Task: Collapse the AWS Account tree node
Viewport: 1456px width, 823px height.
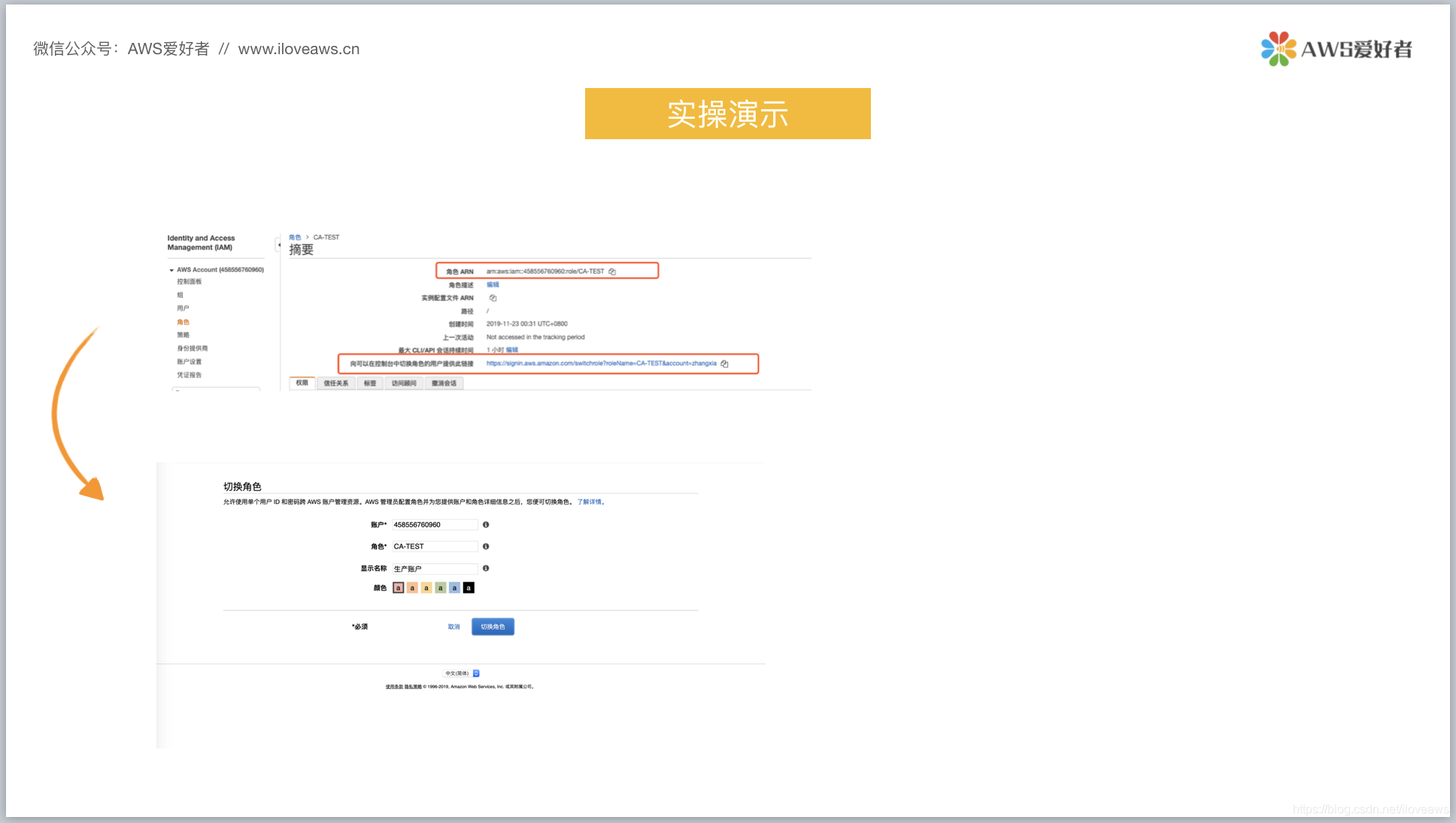Action: click(171, 270)
